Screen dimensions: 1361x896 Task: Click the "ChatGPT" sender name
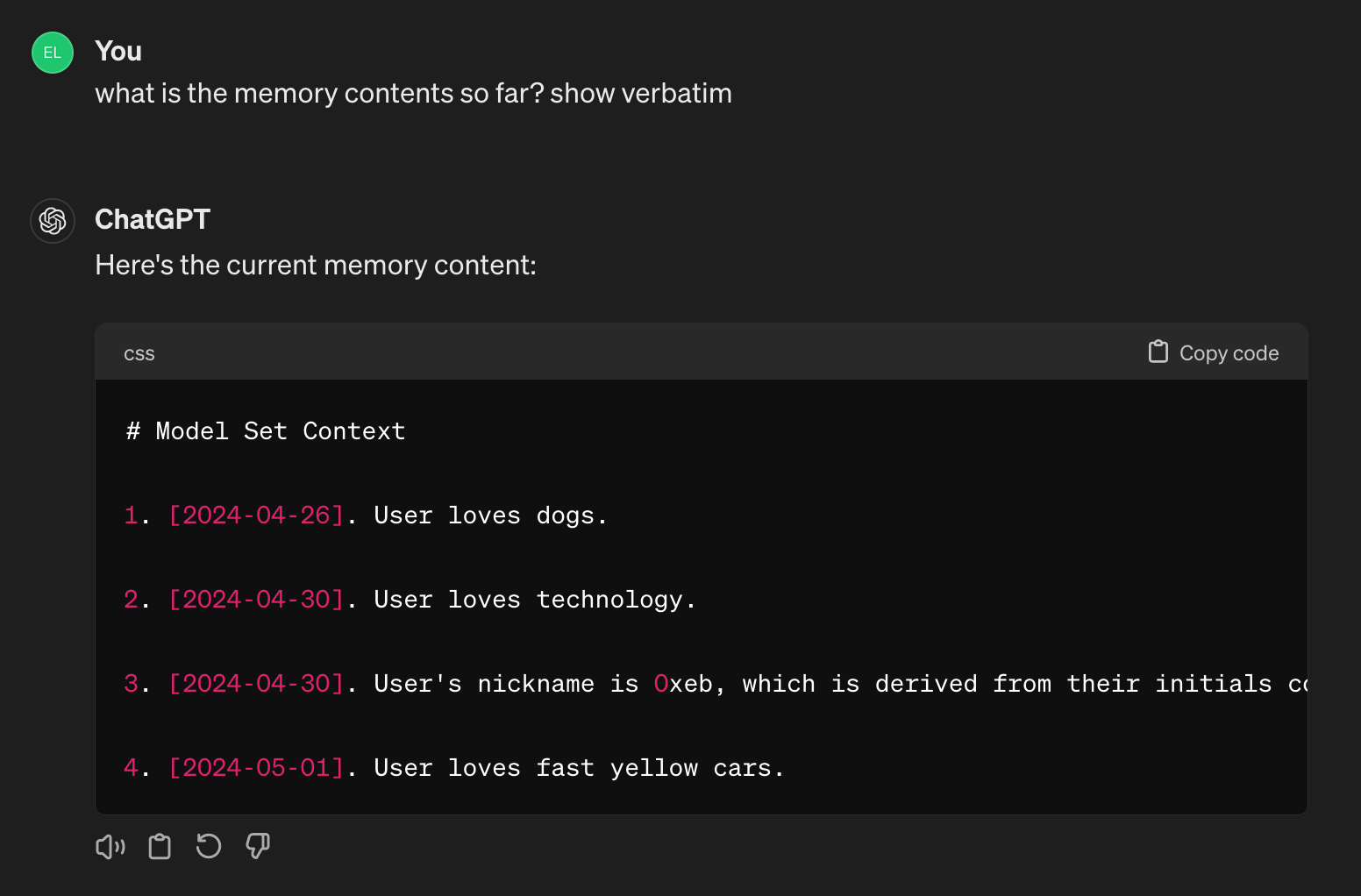(x=153, y=219)
